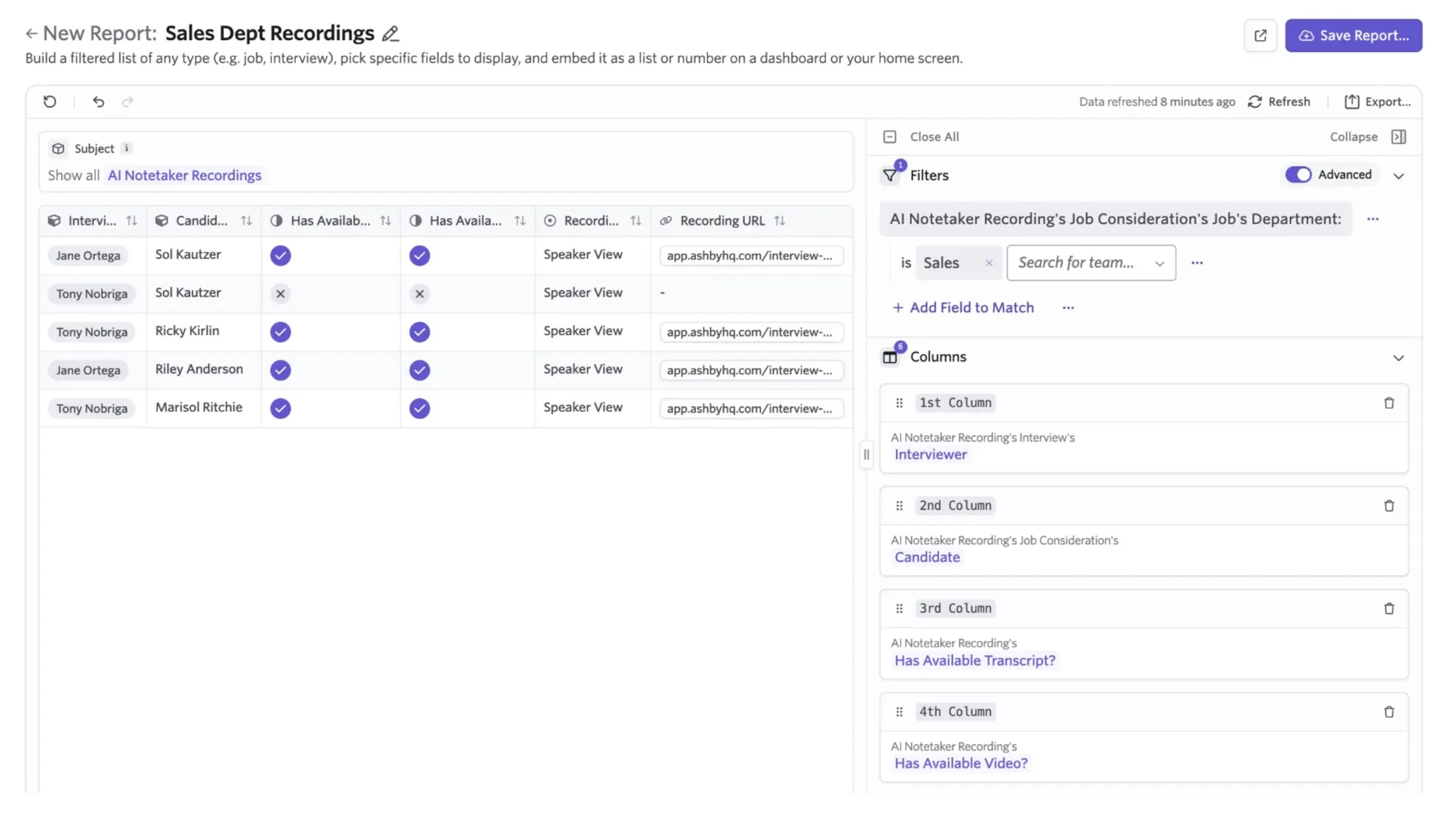
Task: Refresh the report data
Action: pyautogui.click(x=1279, y=102)
